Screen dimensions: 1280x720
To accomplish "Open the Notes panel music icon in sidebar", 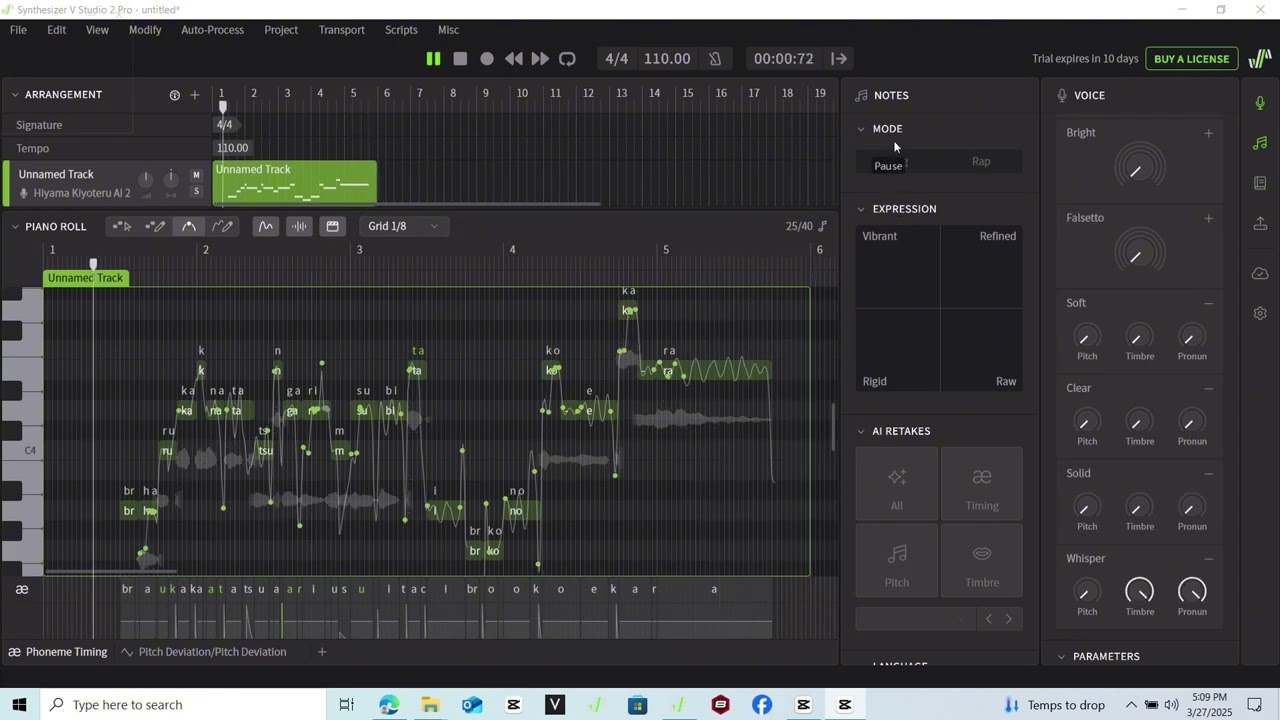I will (x=1260, y=143).
